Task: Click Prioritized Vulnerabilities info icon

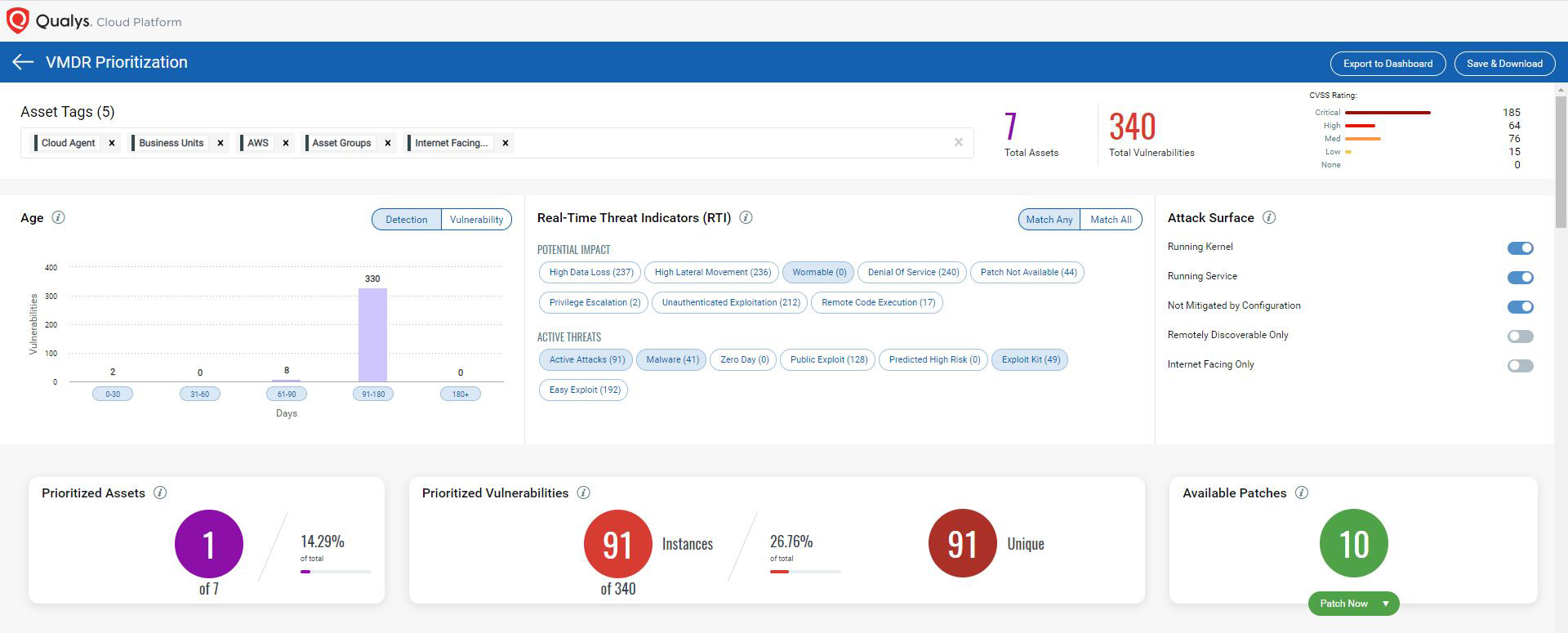Action: pyautogui.click(x=583, y=493)
